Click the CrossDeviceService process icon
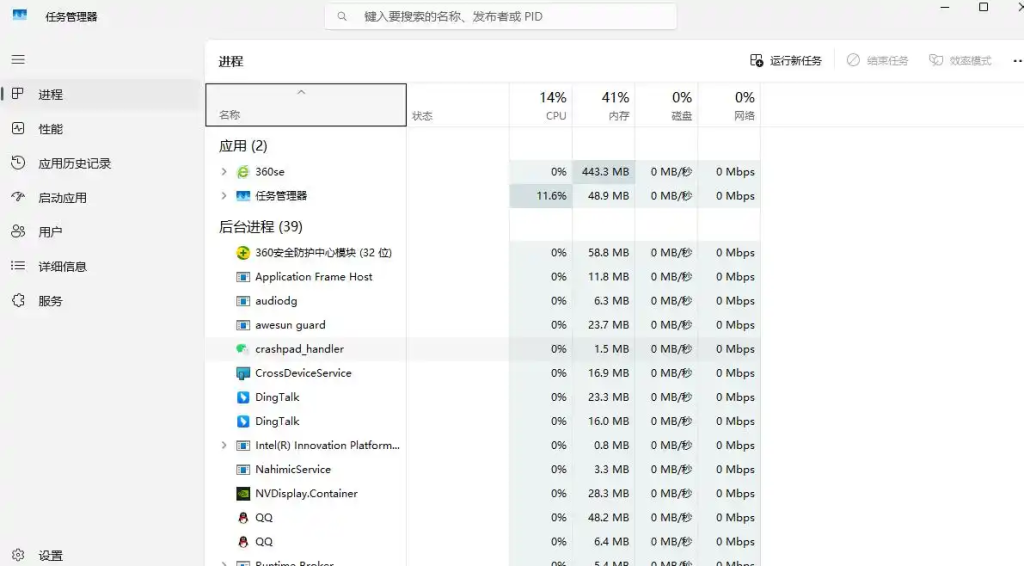 pyautogui.click(x=243, y=373)
